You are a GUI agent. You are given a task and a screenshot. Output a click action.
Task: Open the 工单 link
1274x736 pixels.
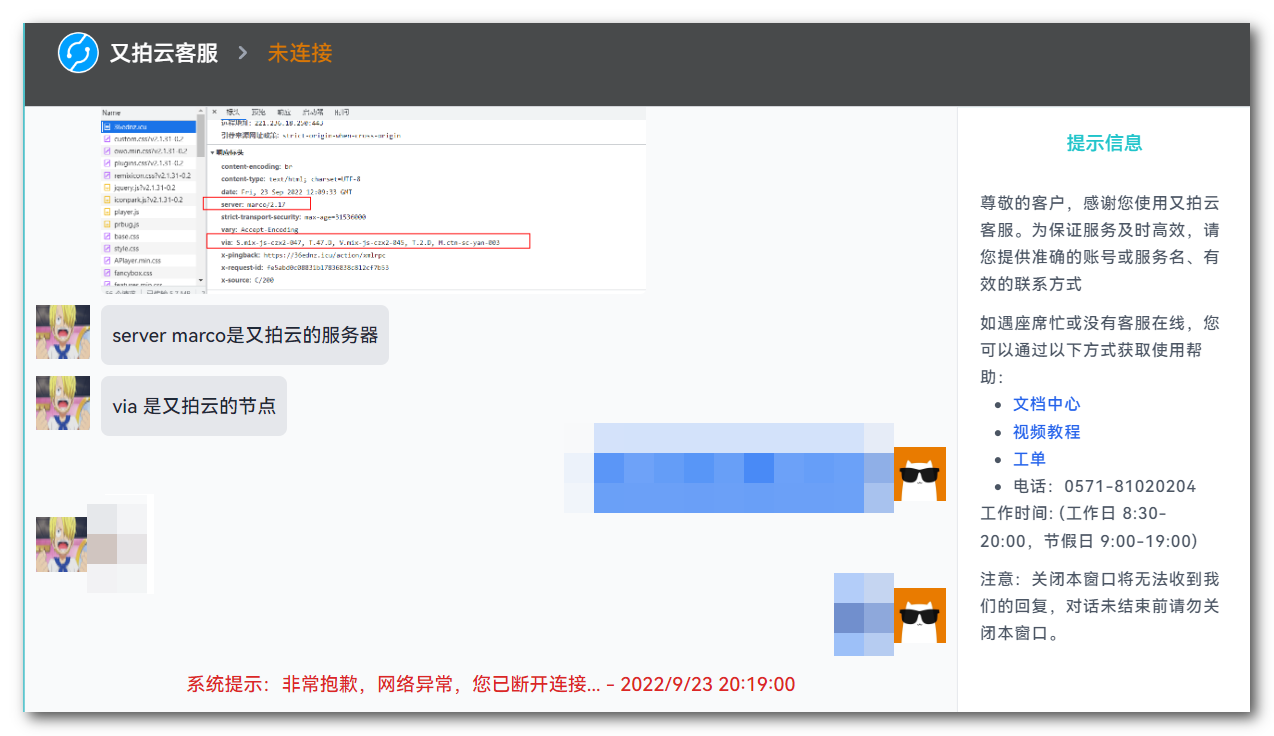(1029, 459)
